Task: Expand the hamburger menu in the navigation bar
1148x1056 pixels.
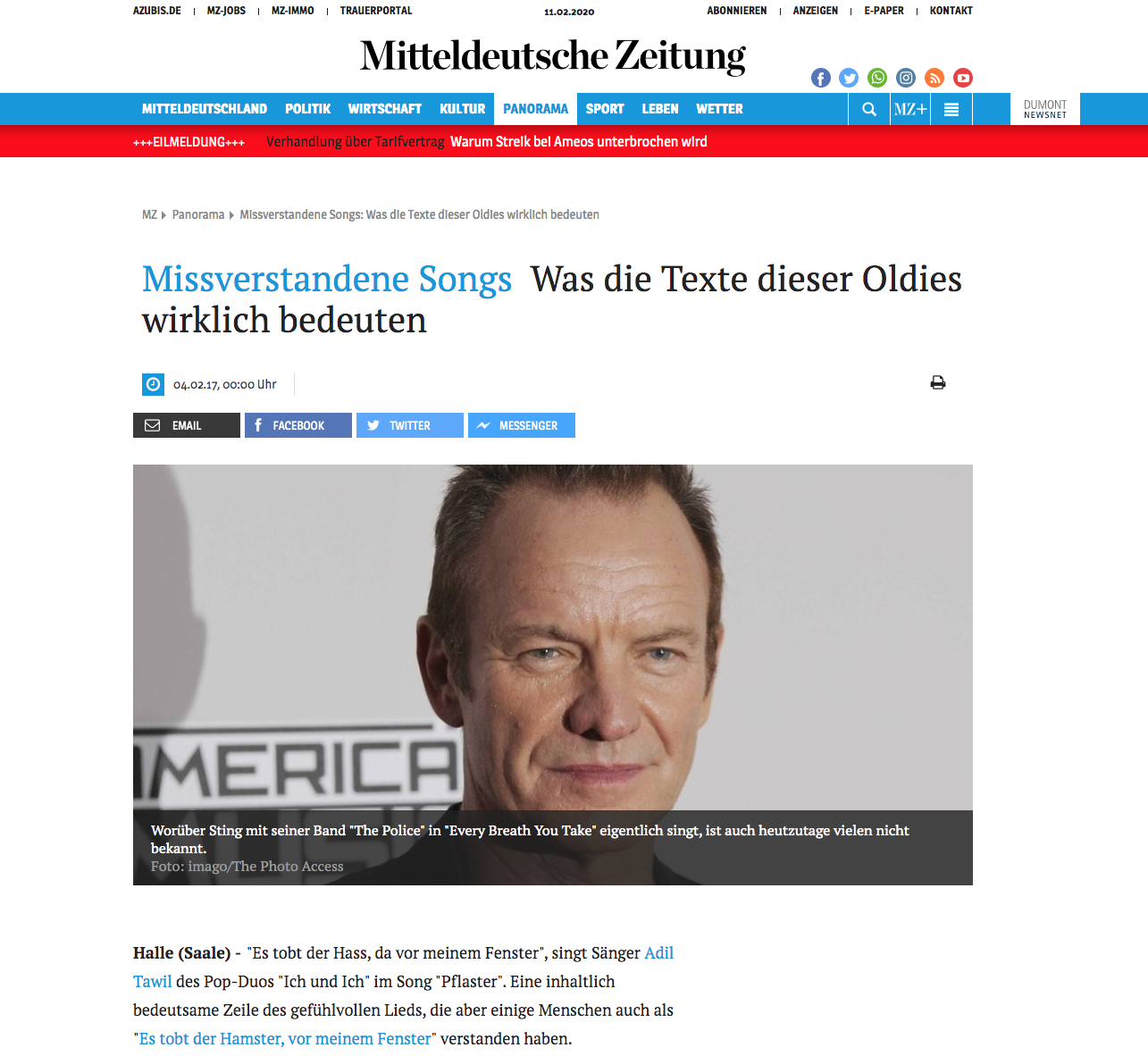Action: pos(951,109)
